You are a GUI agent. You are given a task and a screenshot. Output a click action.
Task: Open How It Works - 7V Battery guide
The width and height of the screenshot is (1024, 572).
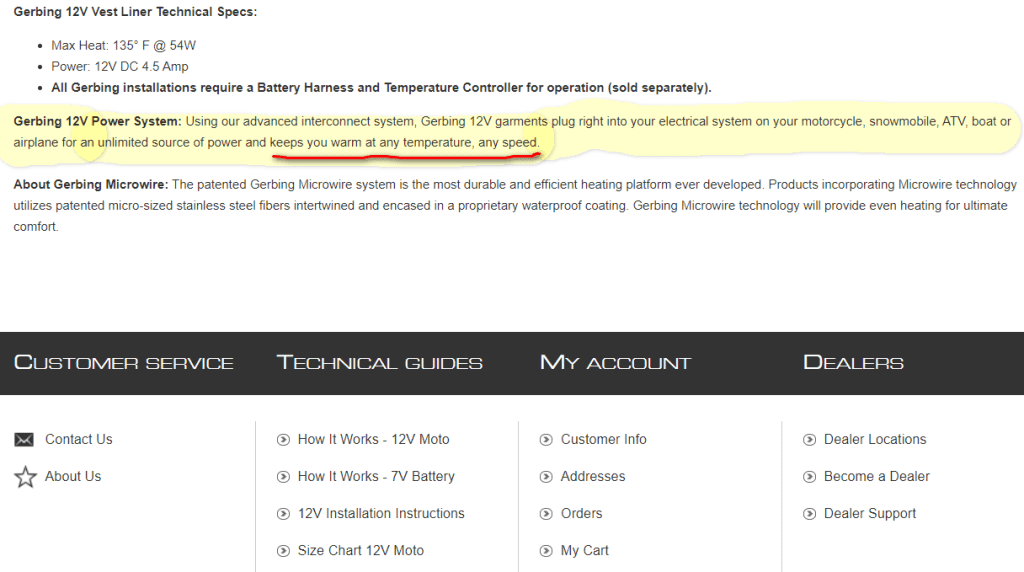point(376,476)
